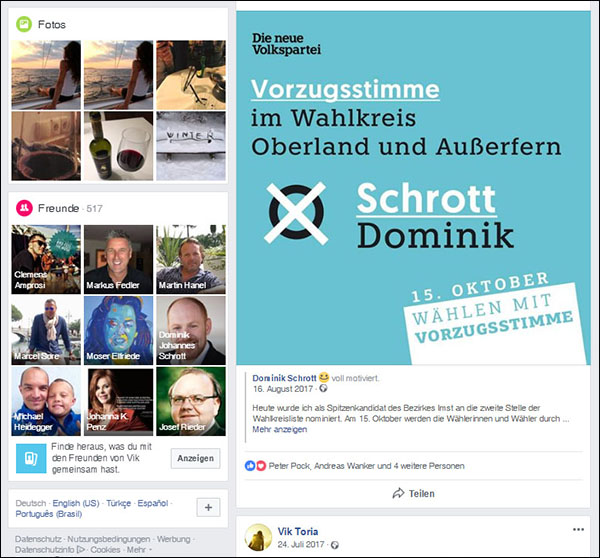Open the Vik Toria profile name link
The height and width of the screenshot is (558, 600).
pyautogui.click(x=298, y=531)
